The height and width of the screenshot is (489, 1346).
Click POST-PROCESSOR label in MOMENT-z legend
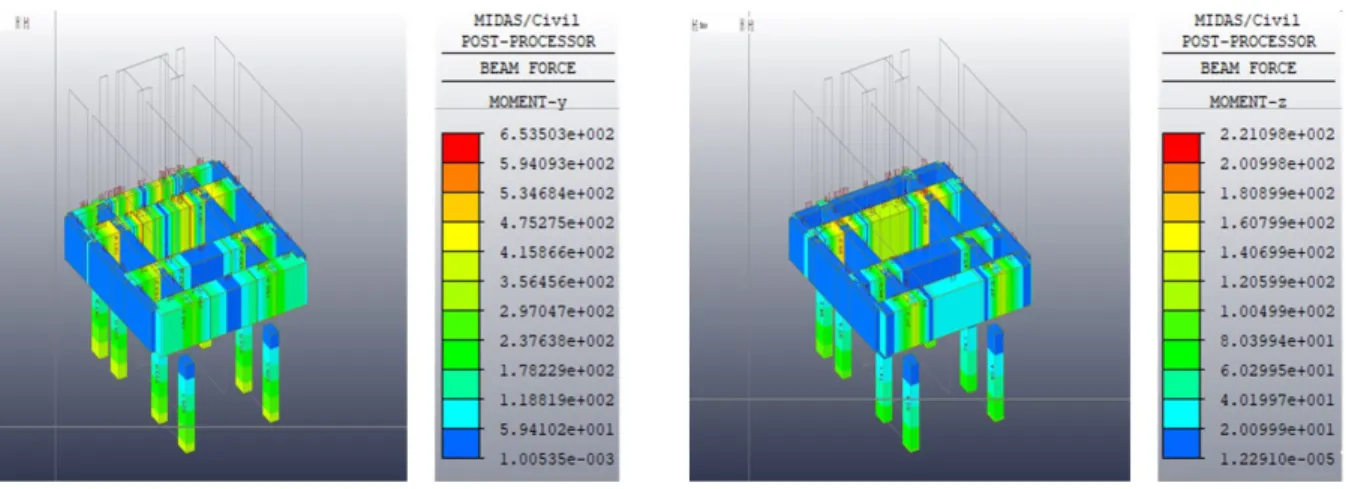[1249, 41]
